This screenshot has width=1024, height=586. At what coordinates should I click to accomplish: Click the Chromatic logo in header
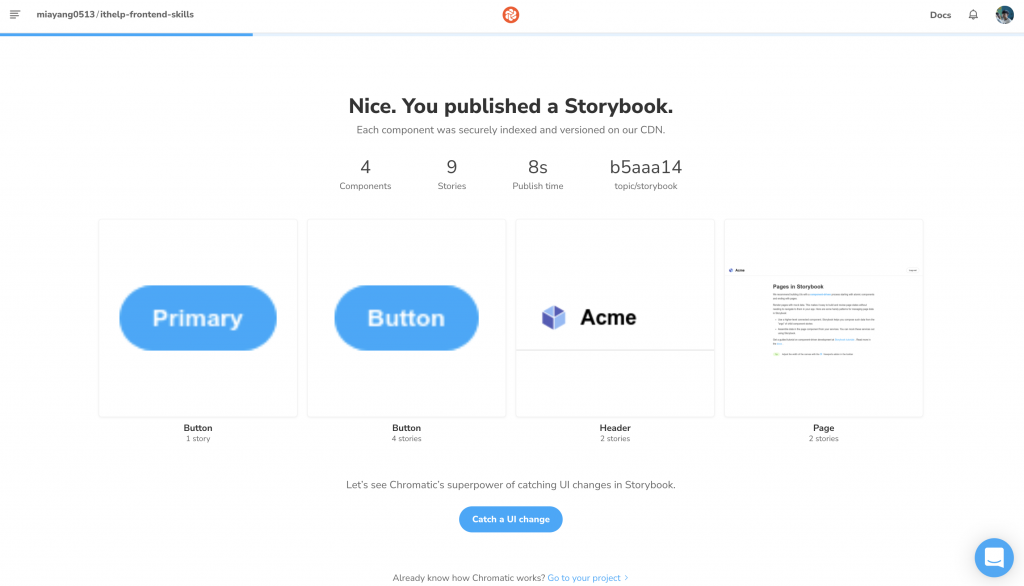(x=511, y=14)
